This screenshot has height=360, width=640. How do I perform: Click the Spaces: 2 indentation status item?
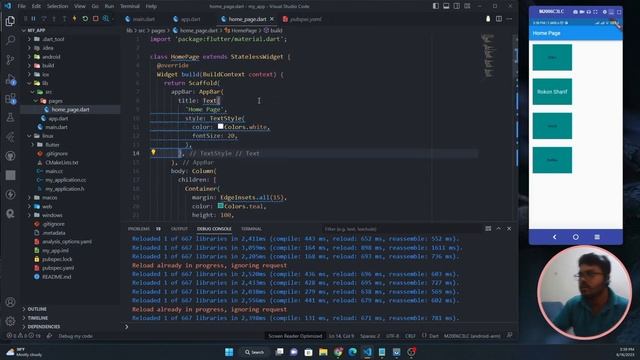(x=370, y=336)
